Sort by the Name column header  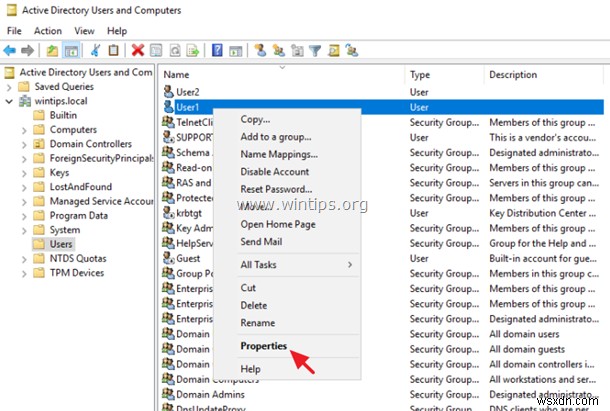pyautogui.click(x=282, y=74)
